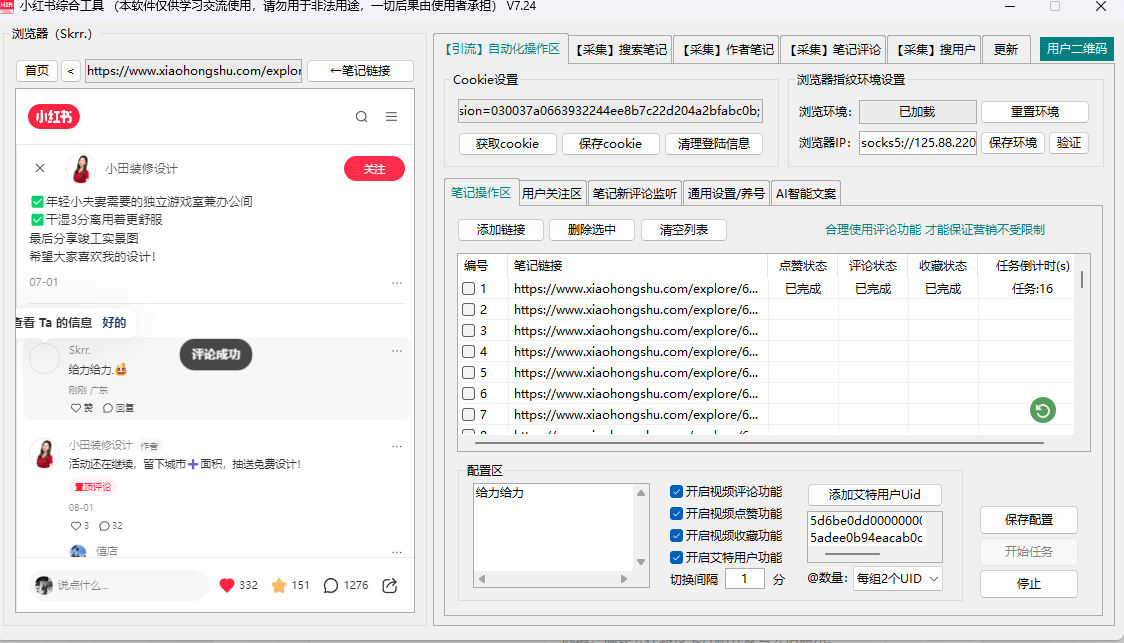Open the 【采集】搜索笔记 tab
Image resolution: width=1124 pixels, height=643 pixels.
tap(620, 49)
